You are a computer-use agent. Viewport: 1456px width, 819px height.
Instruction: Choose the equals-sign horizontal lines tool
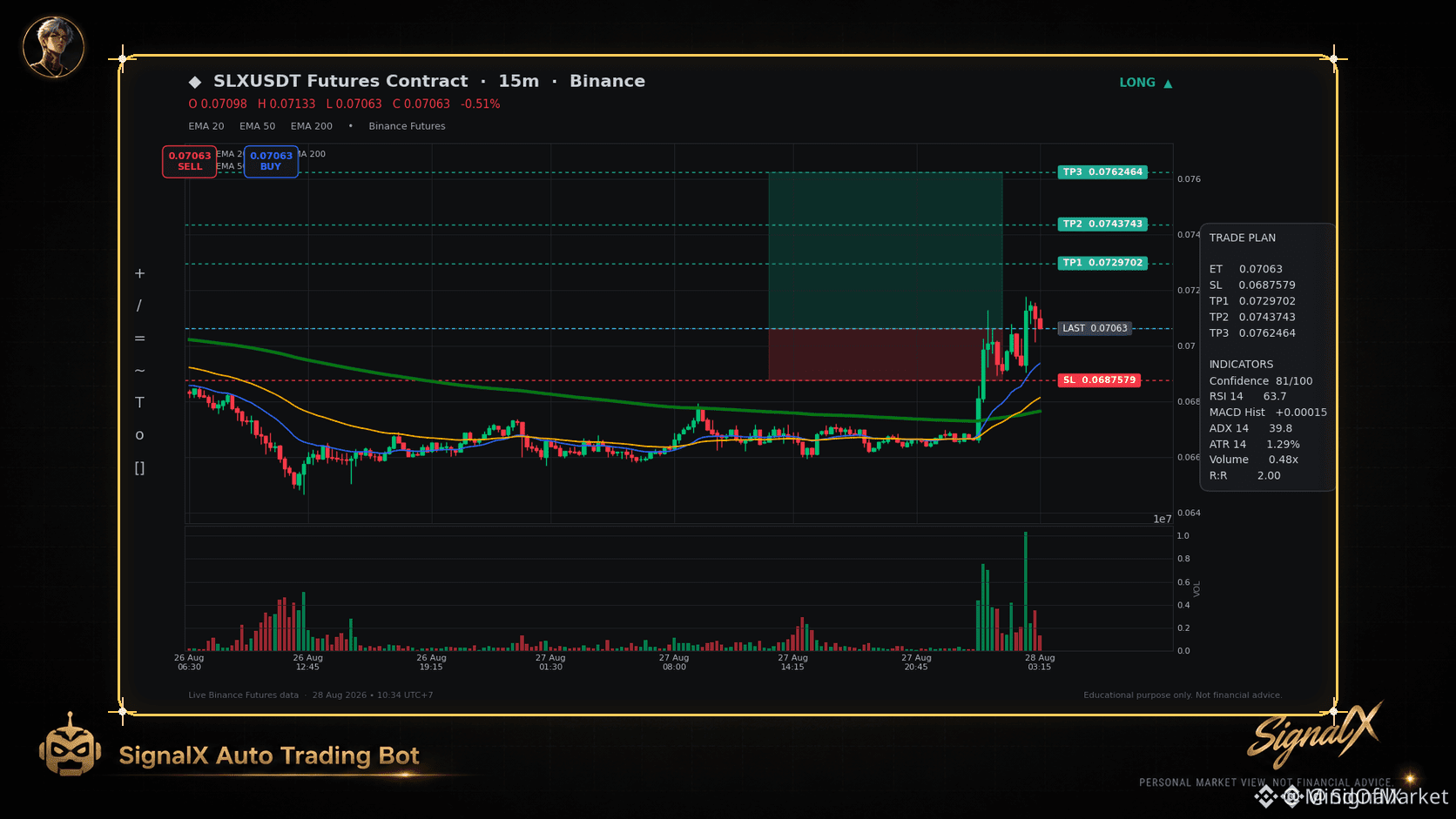(x=139, y=339)
